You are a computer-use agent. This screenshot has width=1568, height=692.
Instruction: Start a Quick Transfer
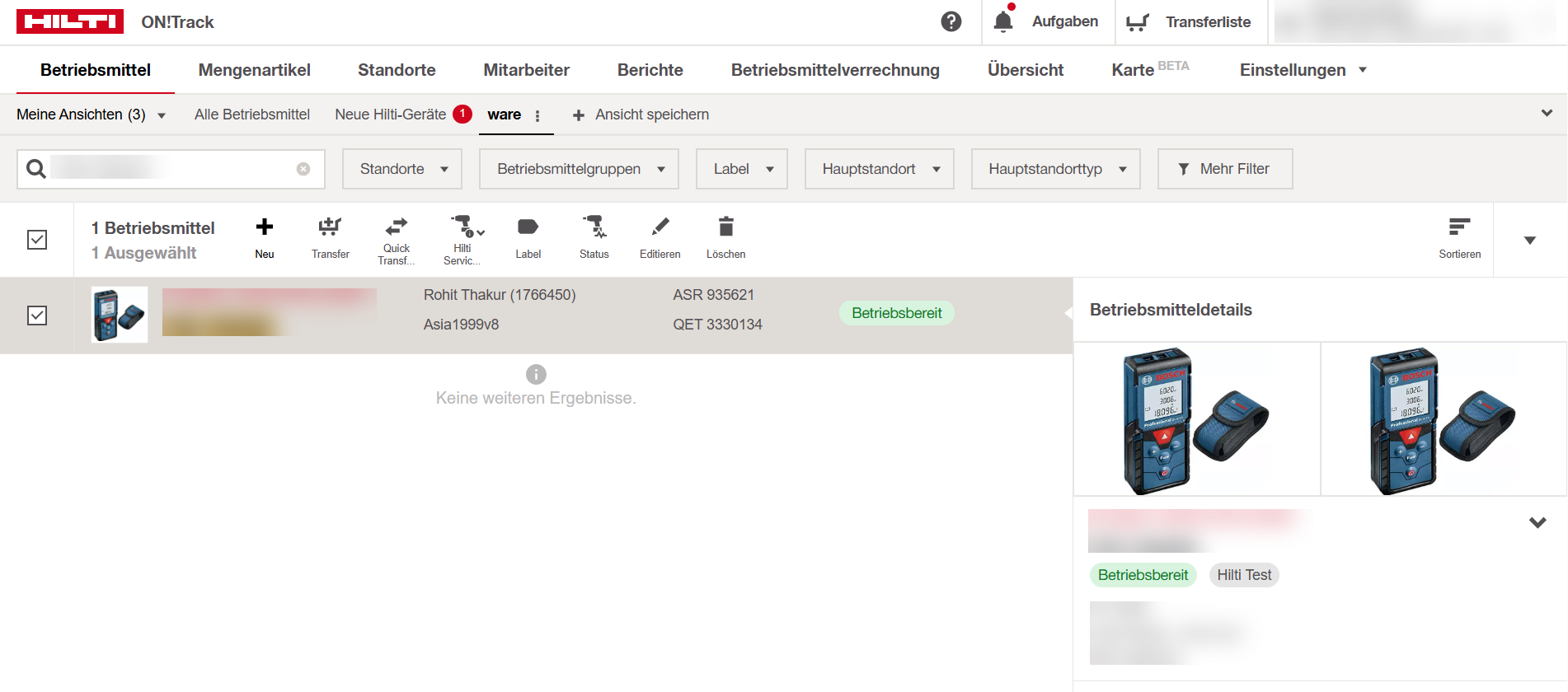pyautogui.click(x=397, y=240)
